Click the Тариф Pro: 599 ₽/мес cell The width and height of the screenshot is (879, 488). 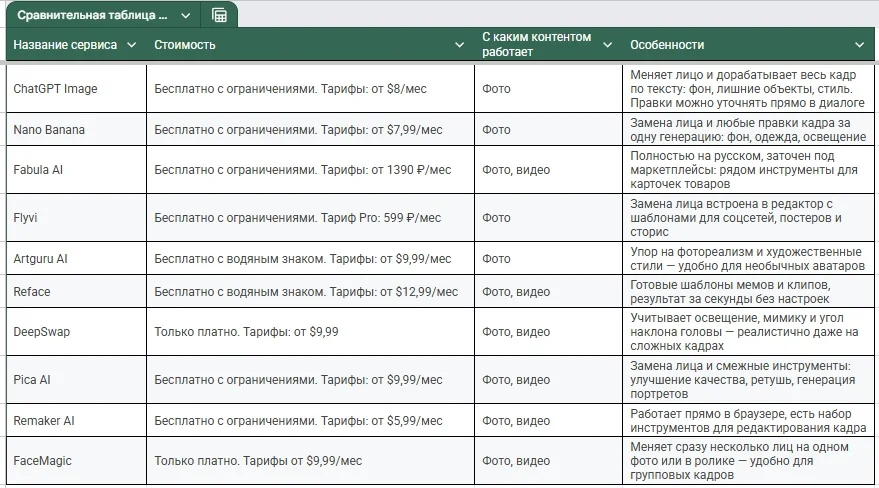[x=311, y=218]
